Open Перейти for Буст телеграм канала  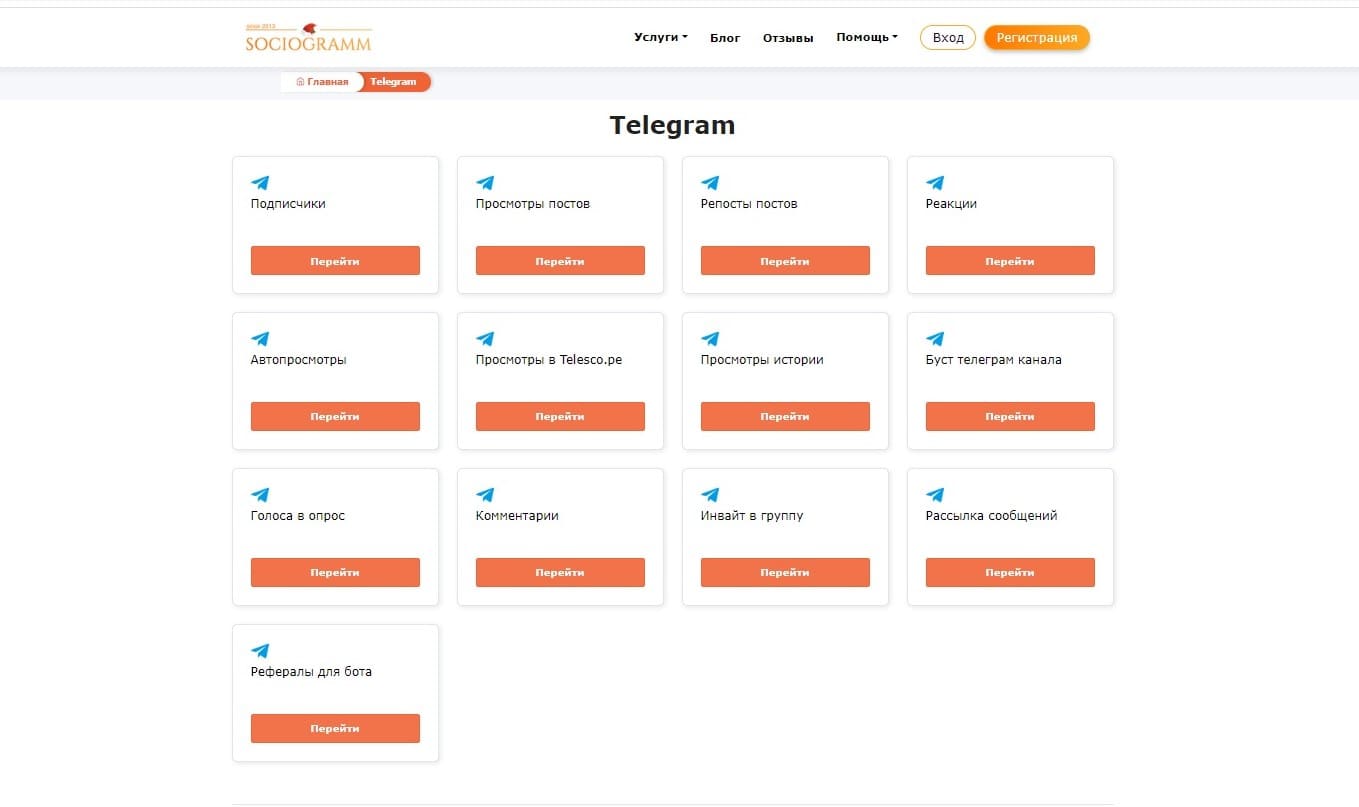coord(1010,417)
